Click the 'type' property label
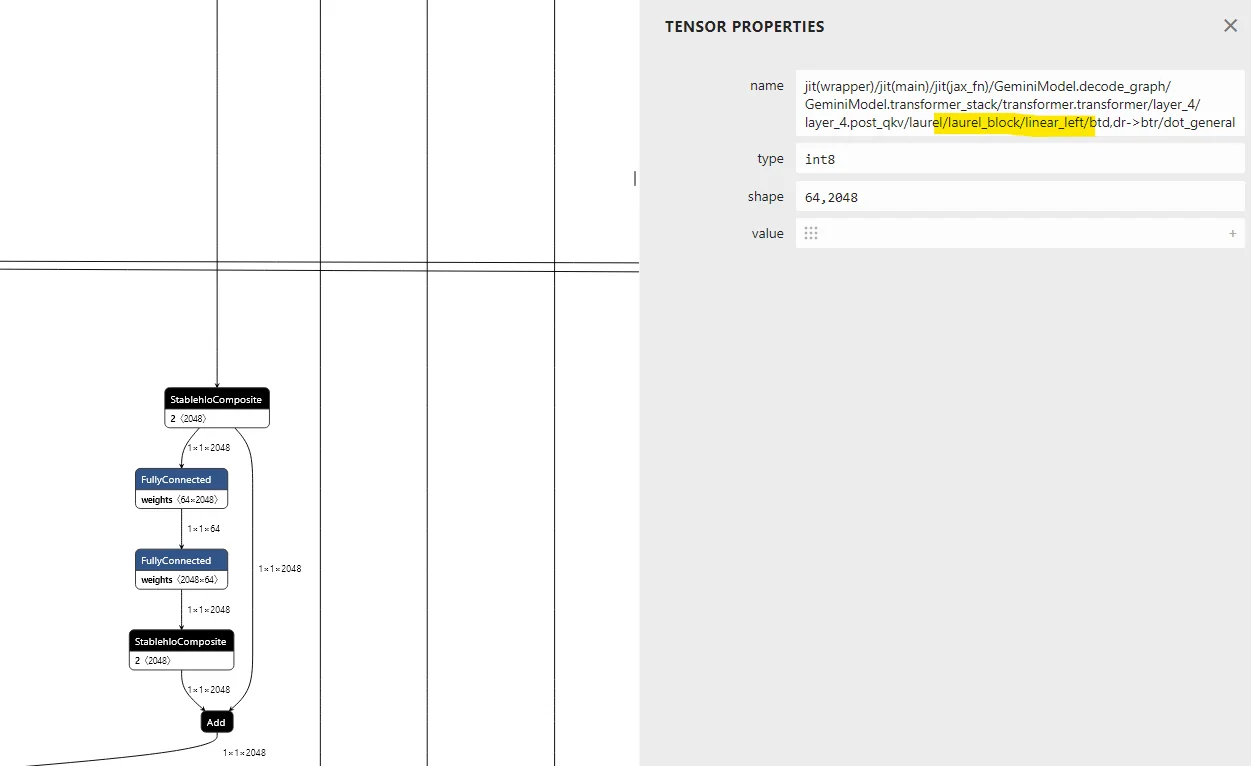Image resolution: width=1251 pixels, height=766 pixels. click(x=771, y=159)
